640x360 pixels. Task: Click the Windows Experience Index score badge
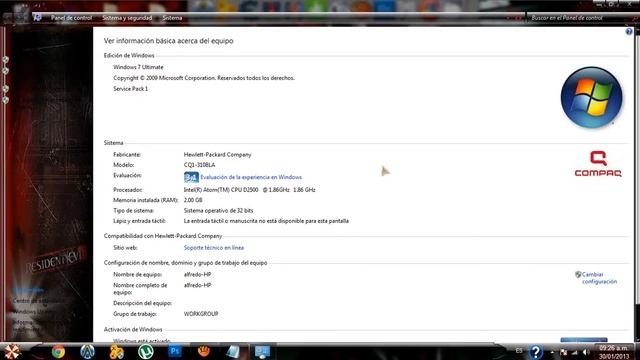(x=191, y=177)
